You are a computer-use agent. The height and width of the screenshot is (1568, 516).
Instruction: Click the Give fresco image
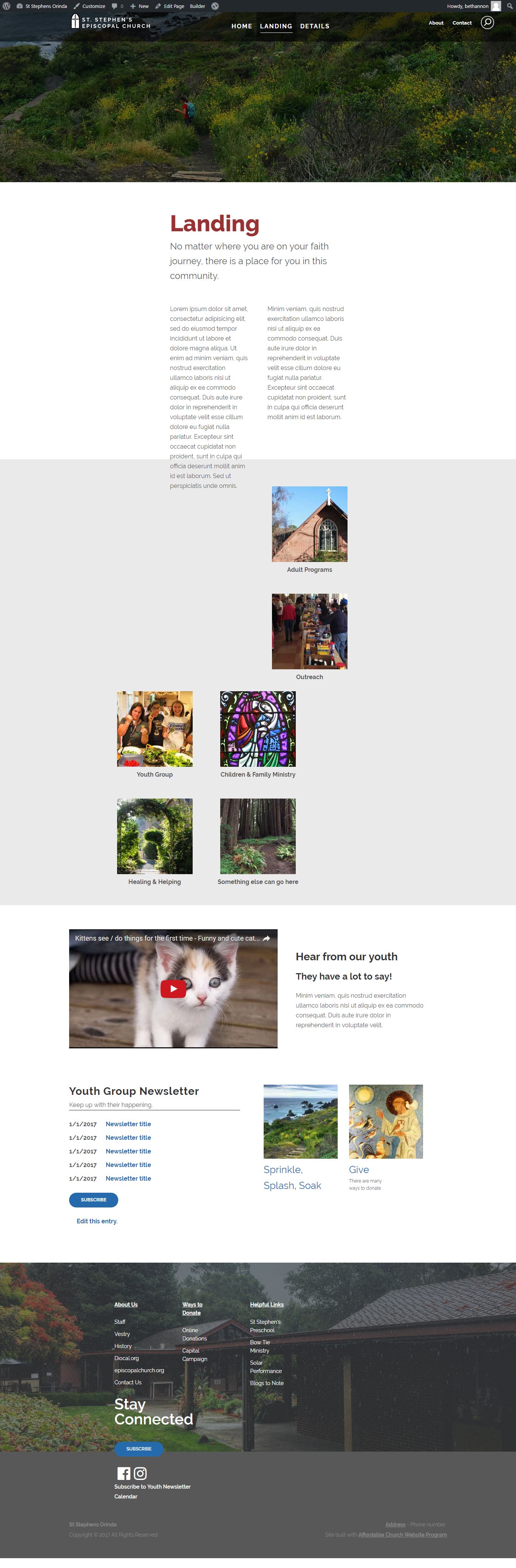coord(386,1121)
